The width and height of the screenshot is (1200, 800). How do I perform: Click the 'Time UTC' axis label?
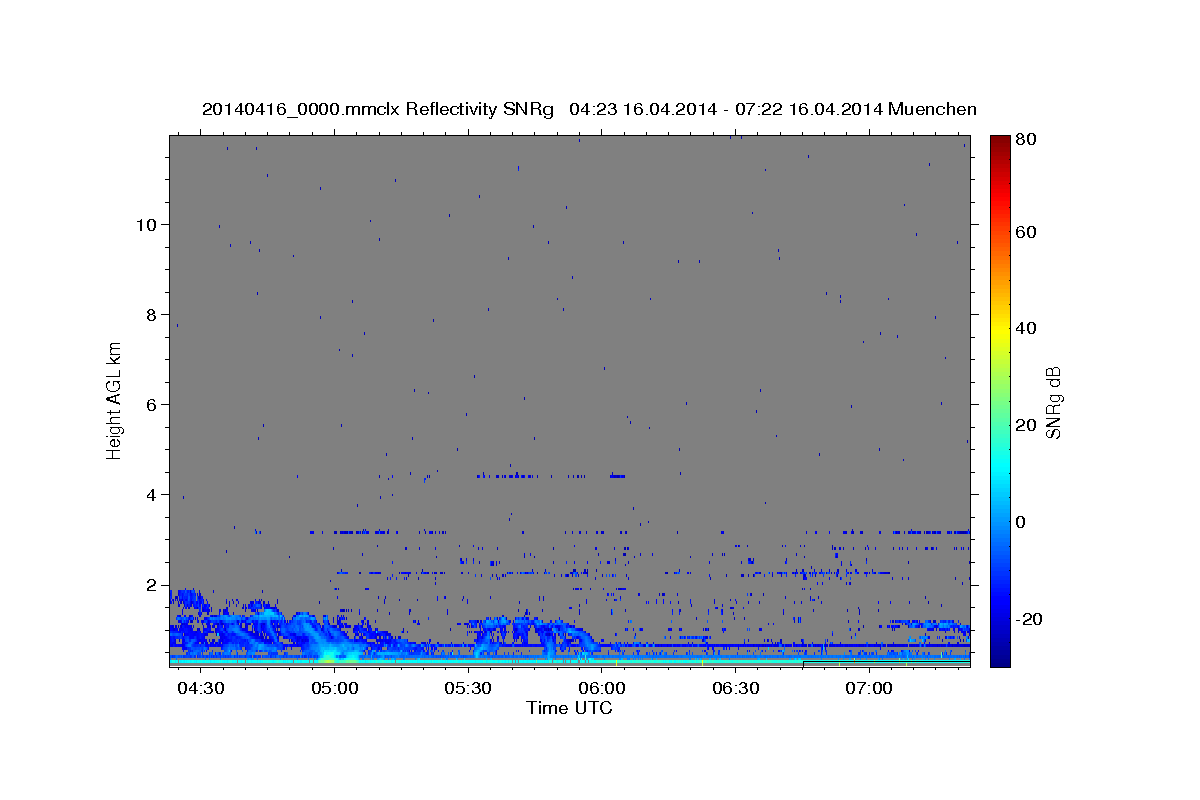569,708
